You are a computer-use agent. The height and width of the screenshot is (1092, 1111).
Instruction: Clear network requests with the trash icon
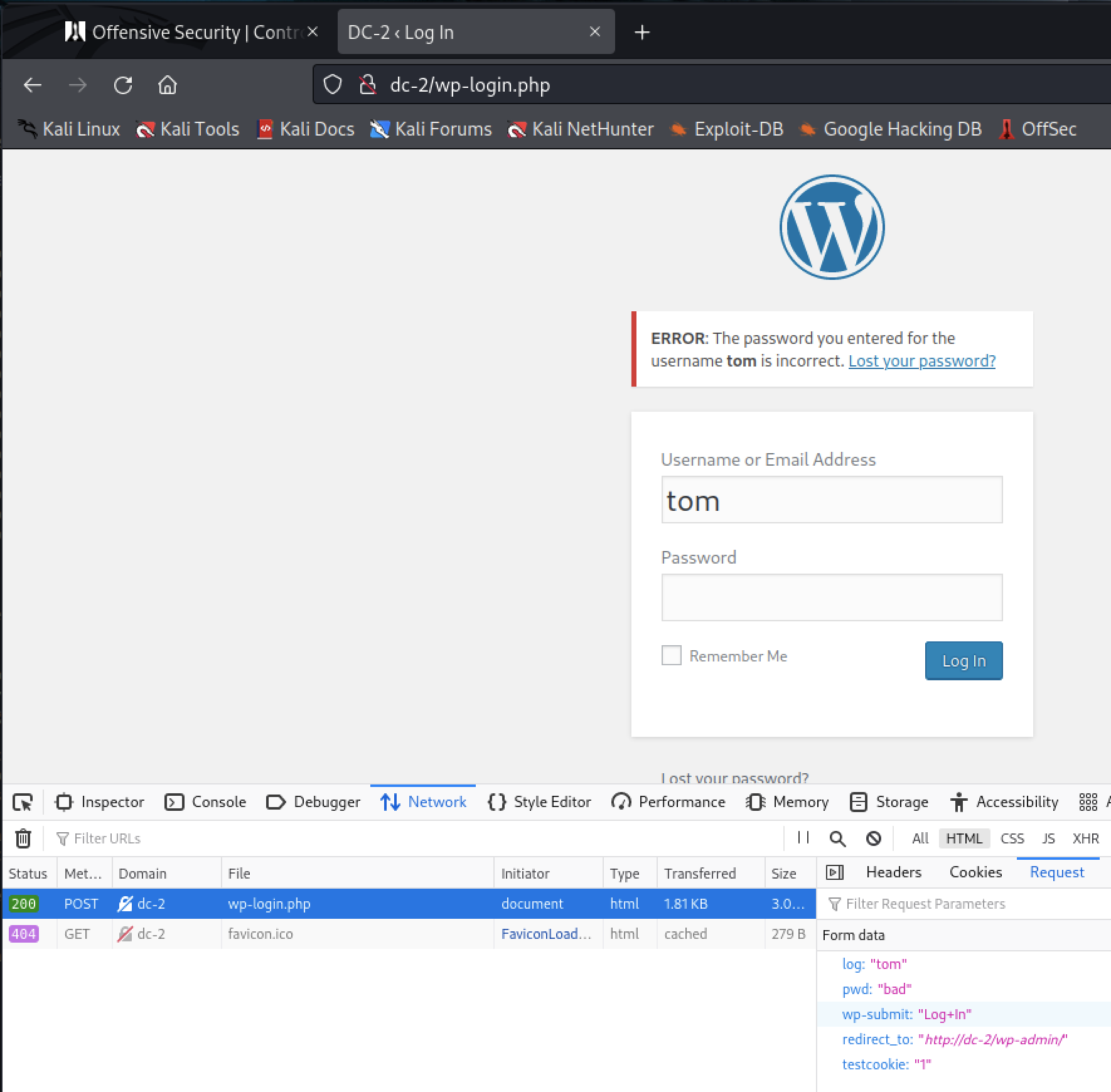pos(23,838)
